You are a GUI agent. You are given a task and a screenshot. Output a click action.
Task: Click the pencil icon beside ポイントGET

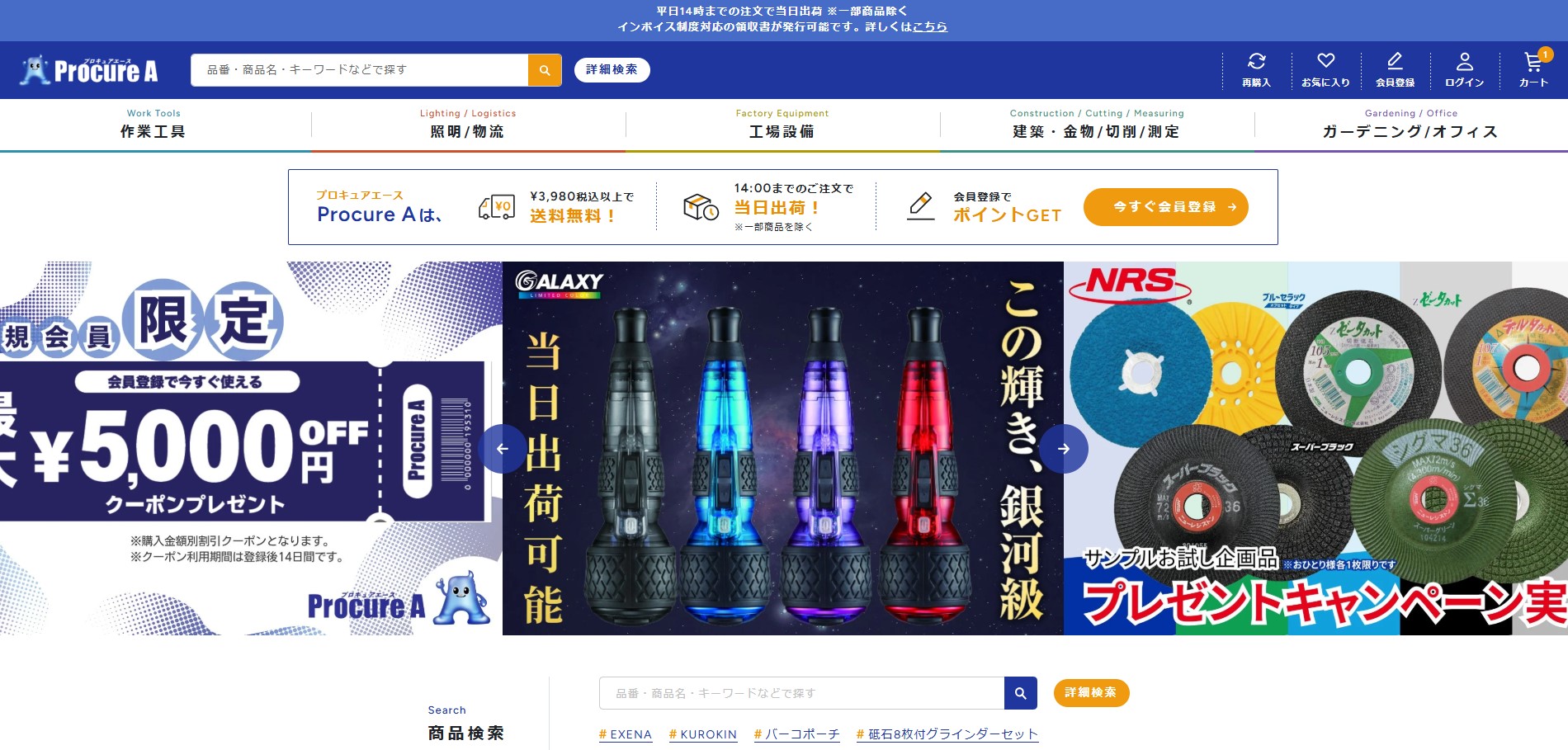click(920, 206)
